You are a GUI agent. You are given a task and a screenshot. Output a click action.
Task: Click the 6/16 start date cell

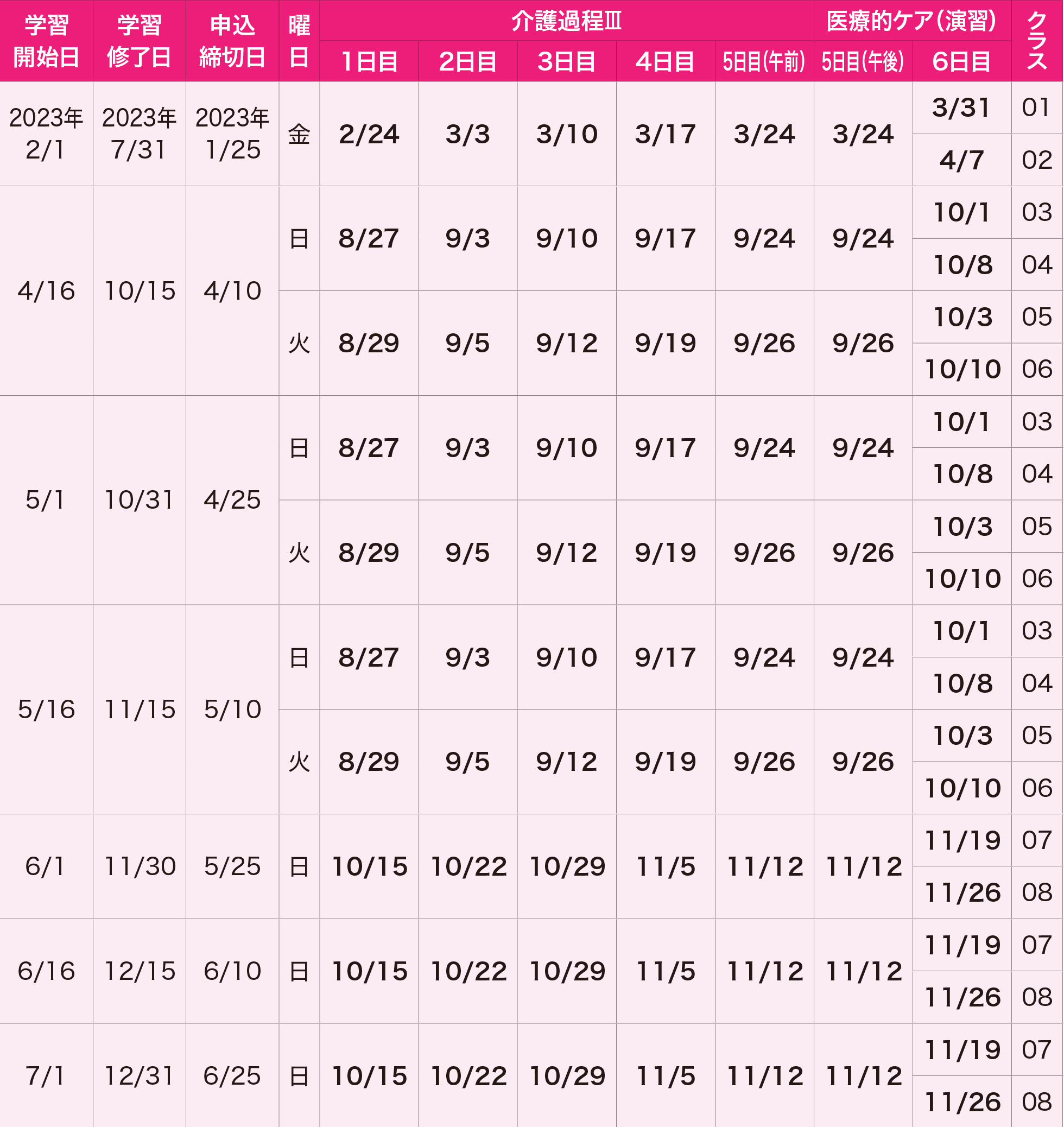coord(47,971)
